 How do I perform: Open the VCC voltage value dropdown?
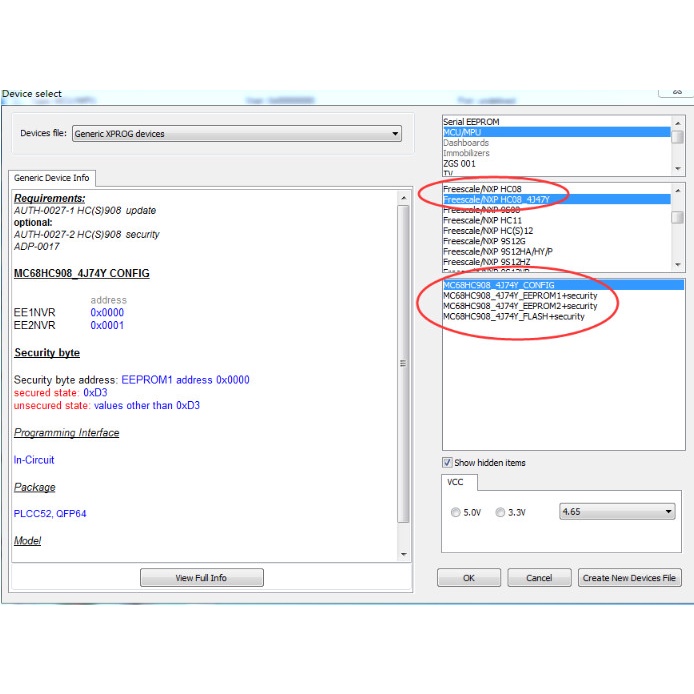tap(617, 512)
